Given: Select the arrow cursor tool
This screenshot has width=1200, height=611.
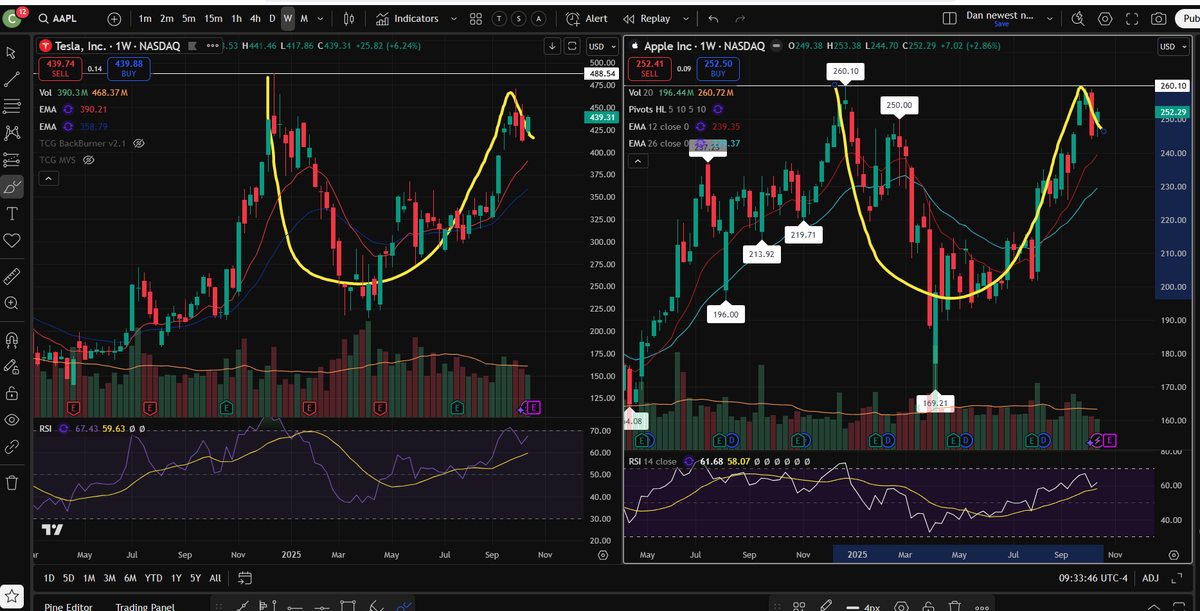Looking at the screenshot, I should click(12, 52).
